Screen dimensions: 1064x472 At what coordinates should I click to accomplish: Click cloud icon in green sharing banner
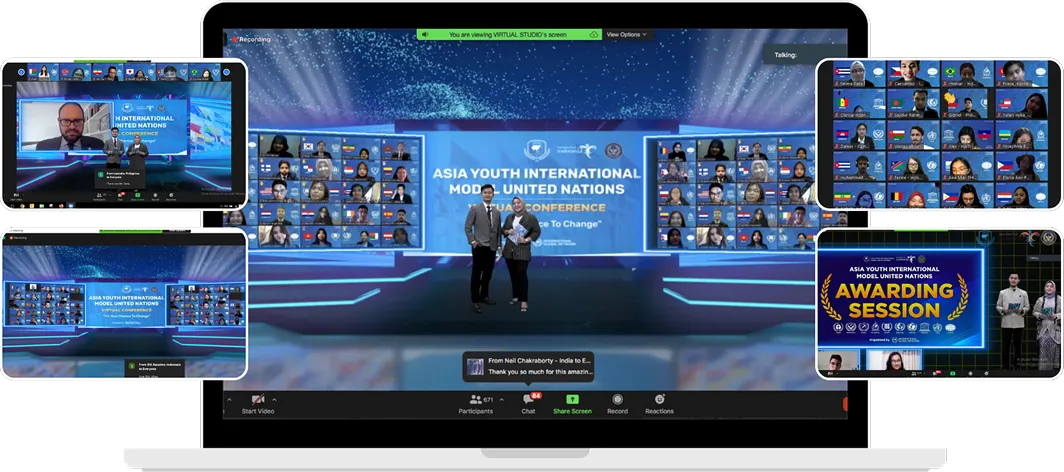point(594,34)
